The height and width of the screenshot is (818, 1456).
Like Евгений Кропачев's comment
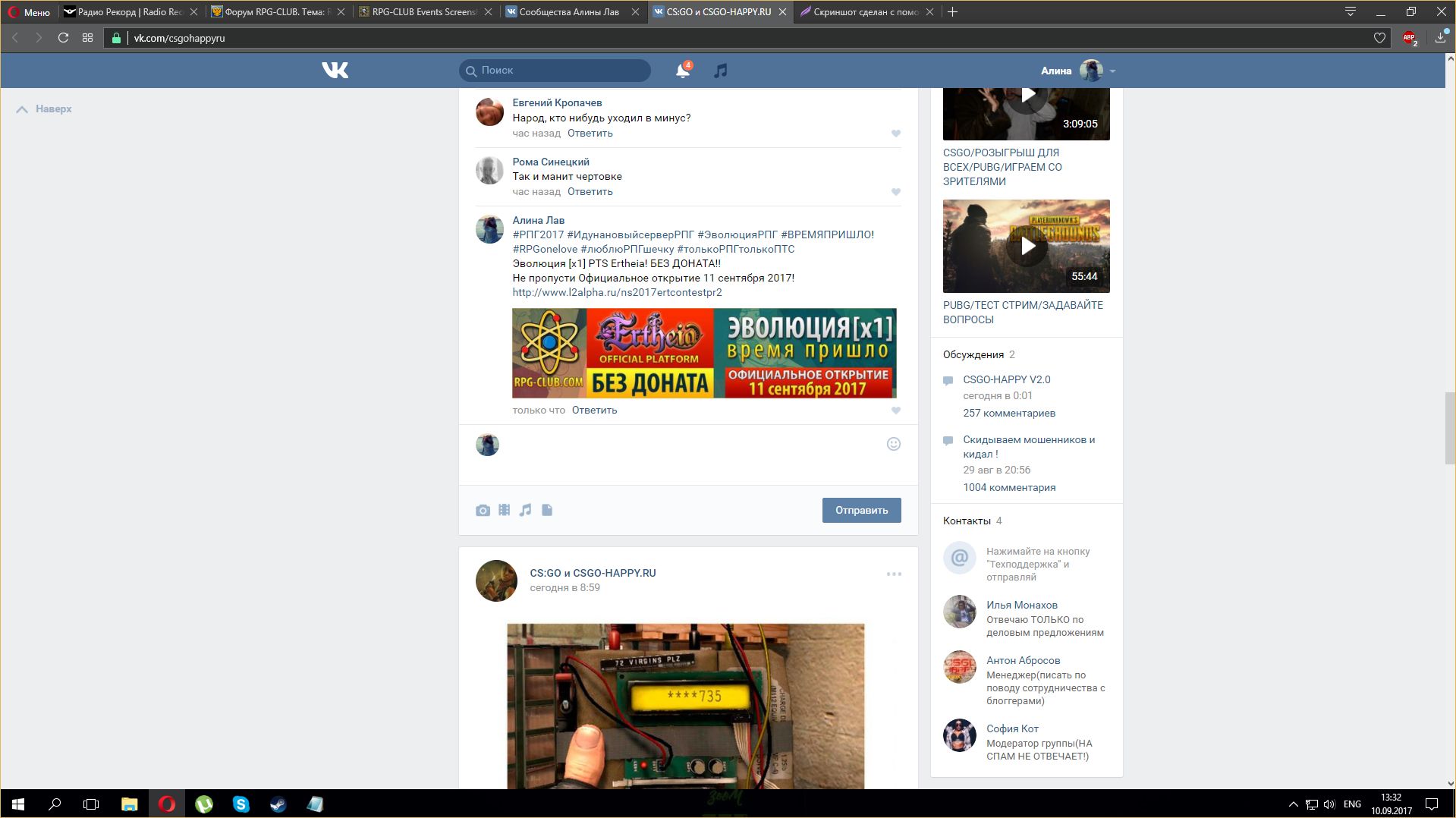tap(896, 134)
